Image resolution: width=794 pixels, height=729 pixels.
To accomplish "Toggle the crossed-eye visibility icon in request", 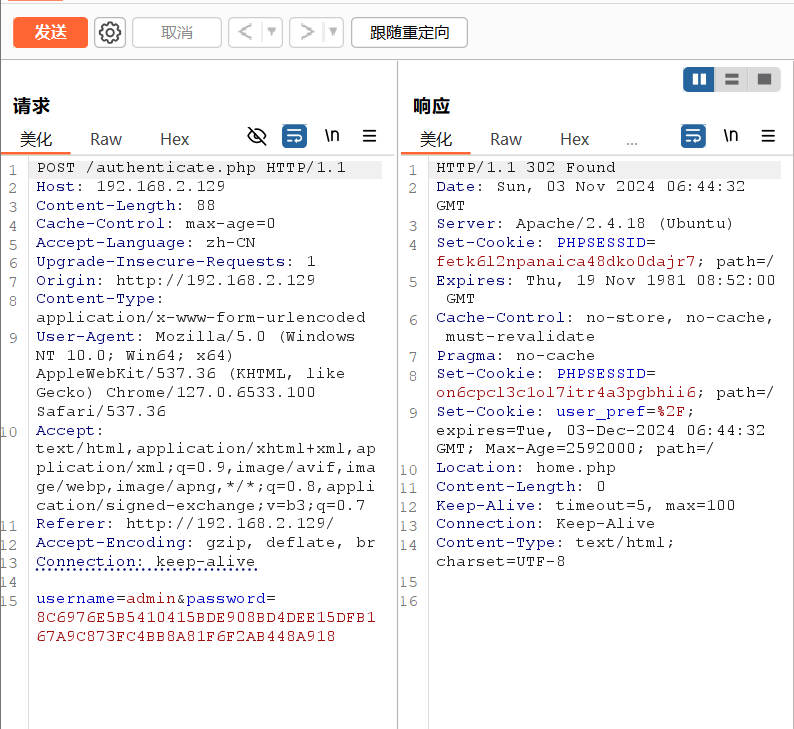I will (x=257, y=136).
